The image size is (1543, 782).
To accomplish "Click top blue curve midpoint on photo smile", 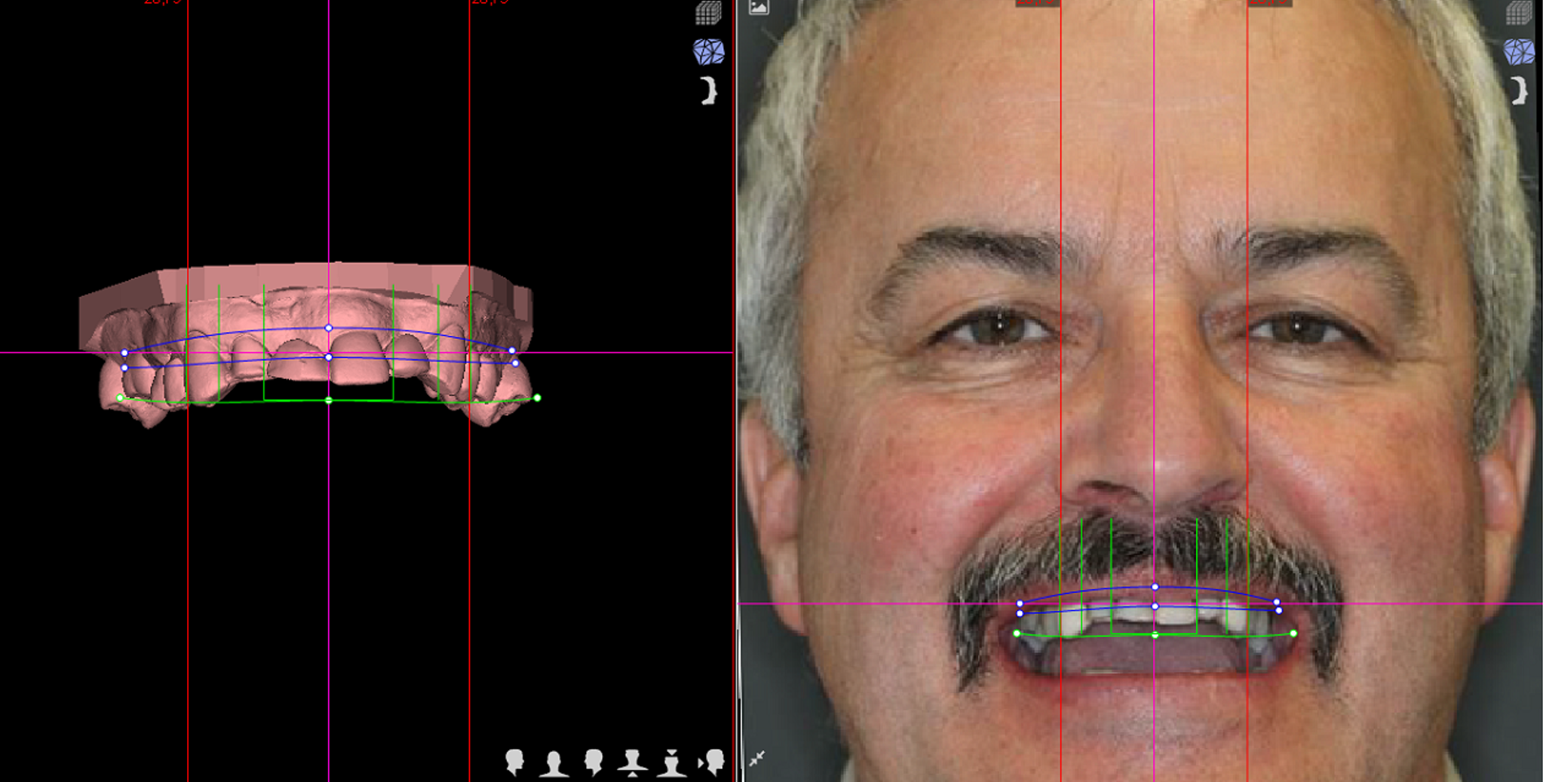I will [x=1155, y=587].
